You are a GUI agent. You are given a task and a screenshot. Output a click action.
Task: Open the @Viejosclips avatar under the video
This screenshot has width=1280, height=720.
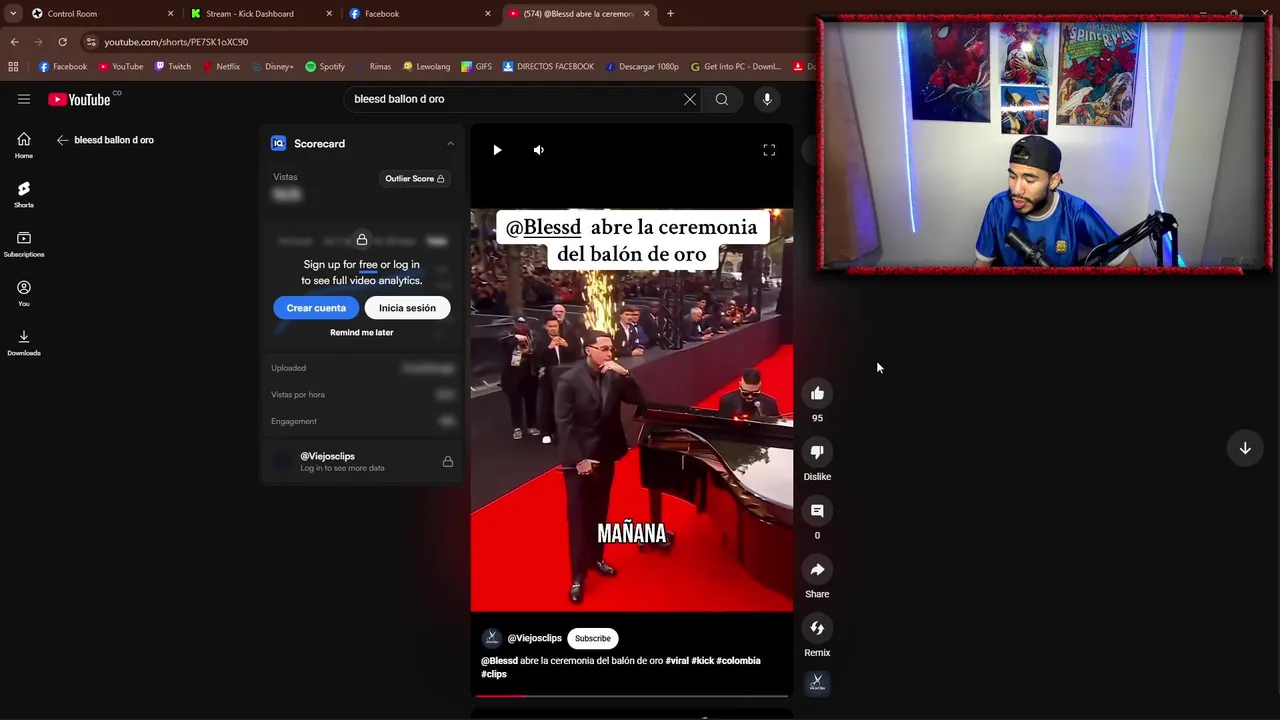click(x=491, y=638)
